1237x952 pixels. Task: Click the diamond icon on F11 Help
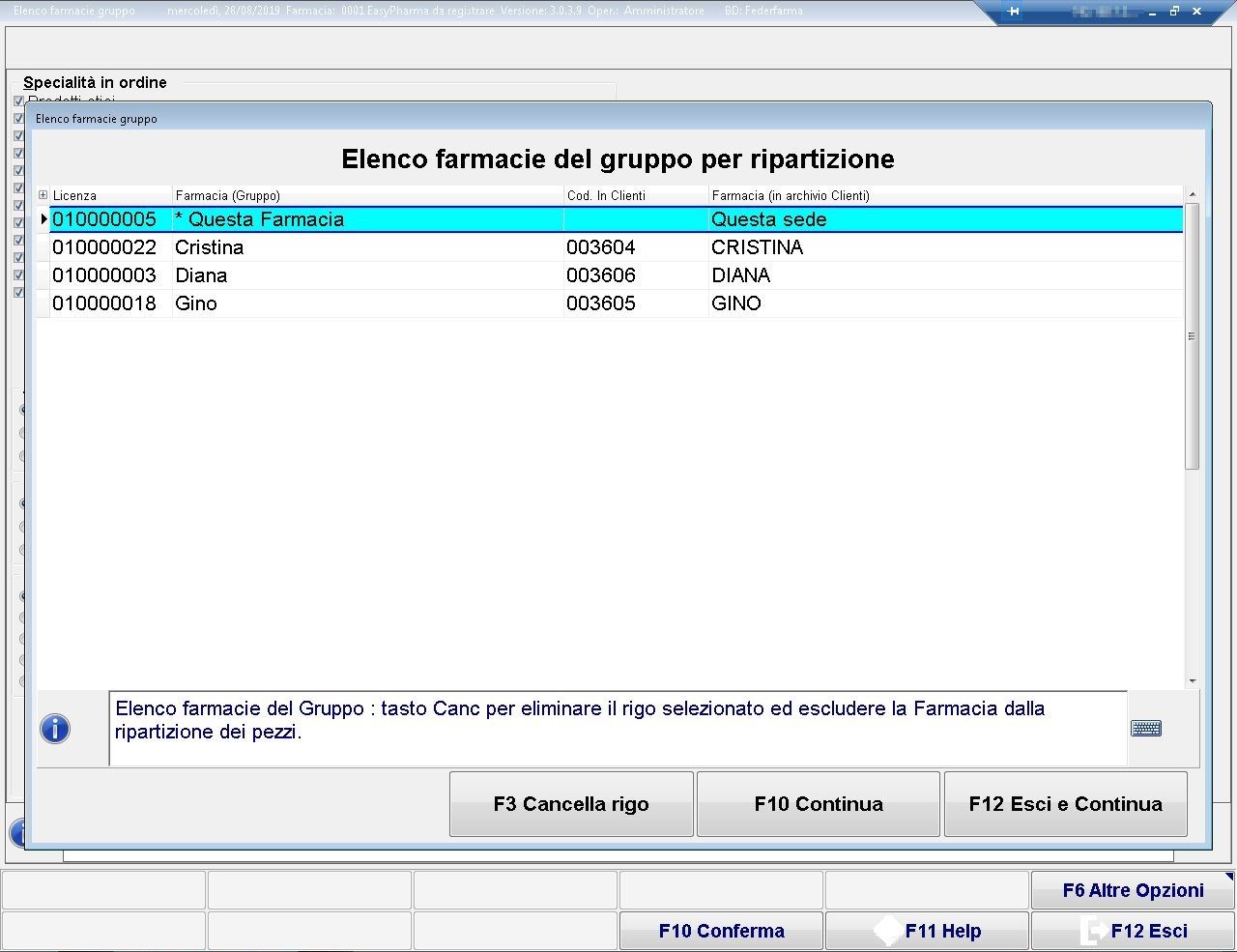click(x=887, y=931)
